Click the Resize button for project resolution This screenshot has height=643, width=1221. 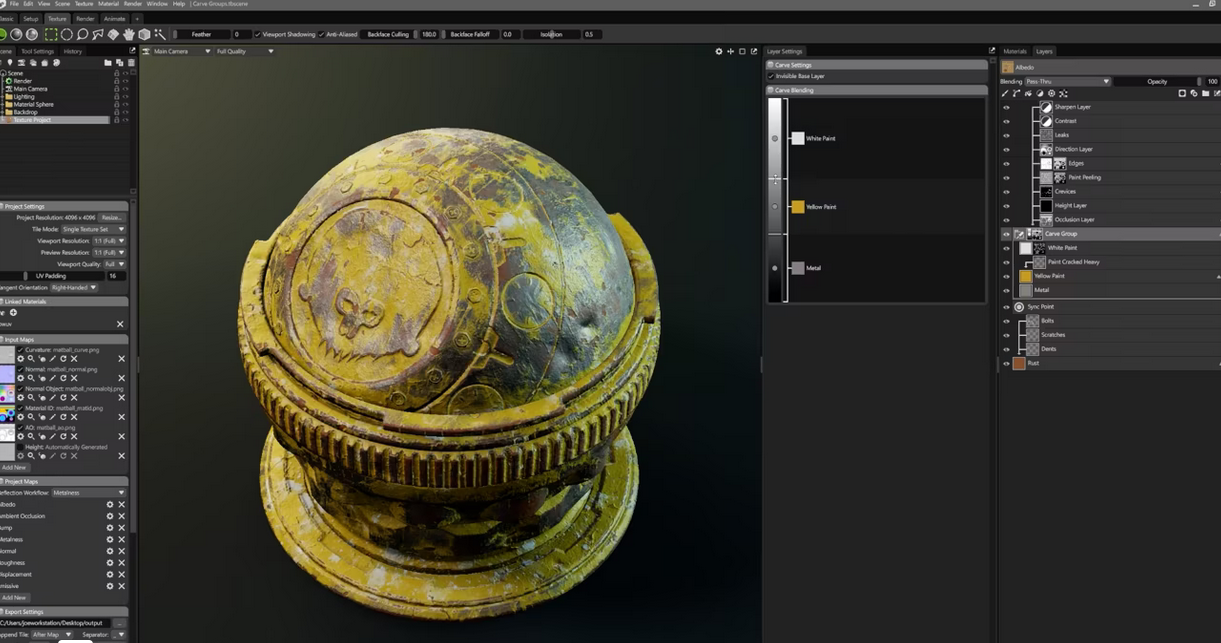click(111, 217)
